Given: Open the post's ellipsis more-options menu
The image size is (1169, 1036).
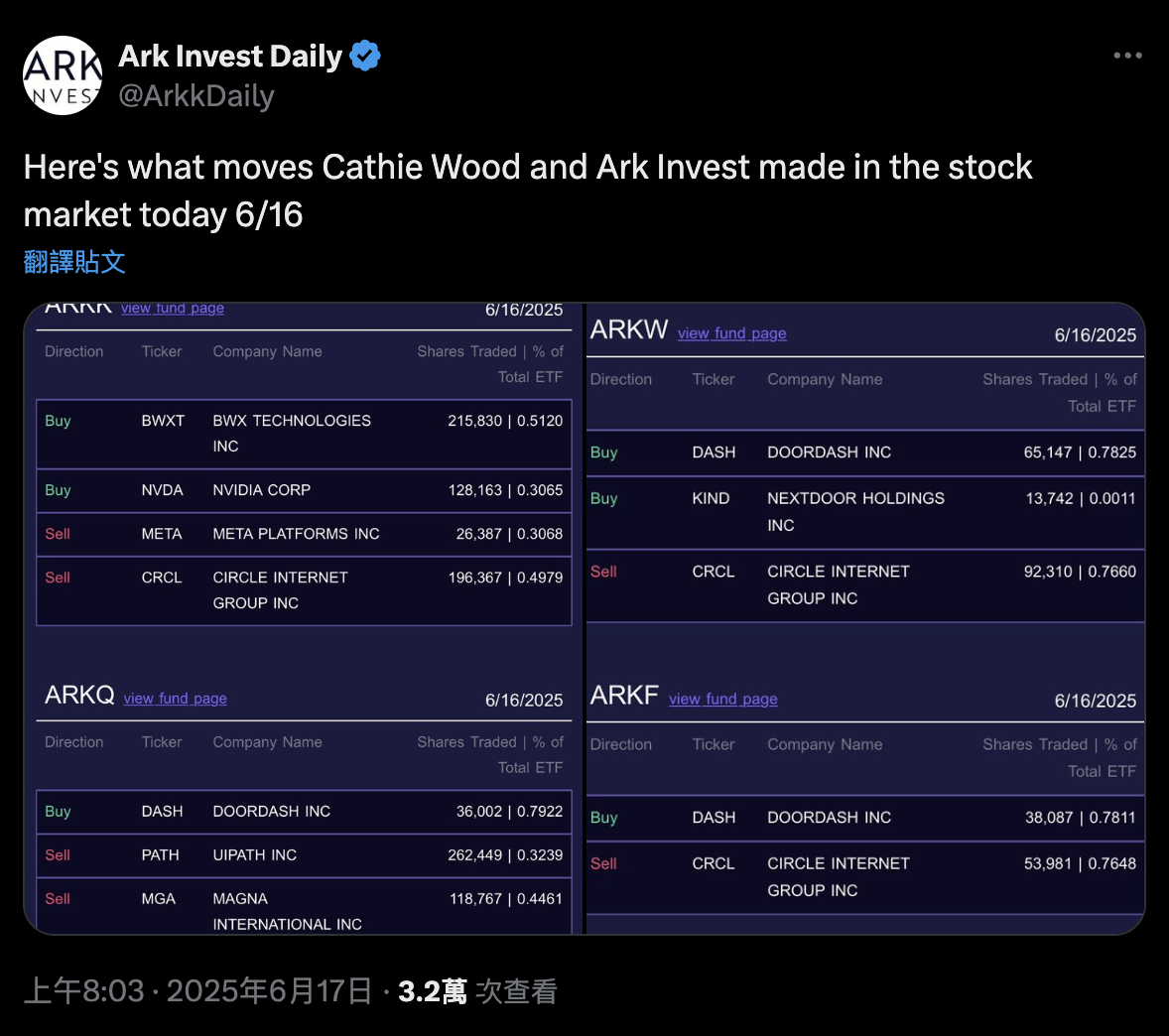Looking at the screenshot, I should point(1127,56).
